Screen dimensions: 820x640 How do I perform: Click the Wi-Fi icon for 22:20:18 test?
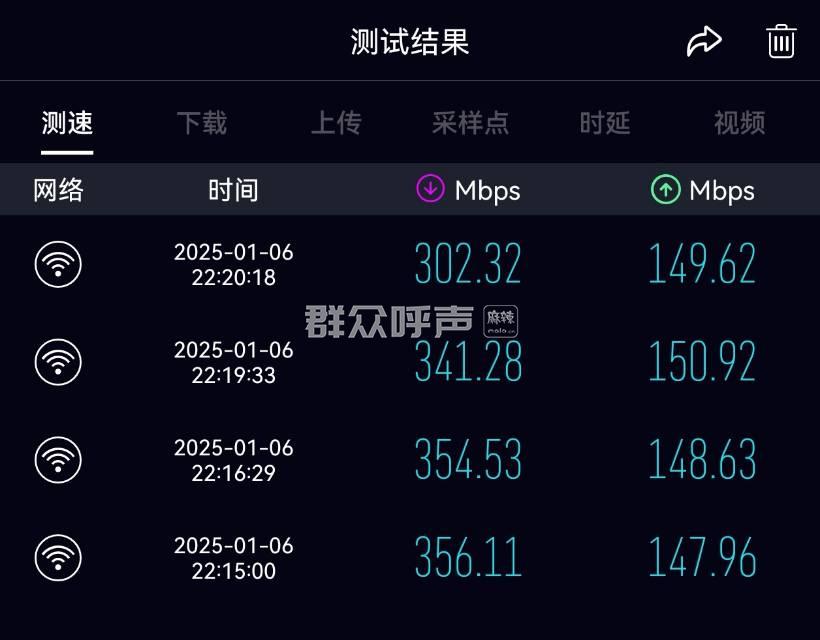(58, 264)
